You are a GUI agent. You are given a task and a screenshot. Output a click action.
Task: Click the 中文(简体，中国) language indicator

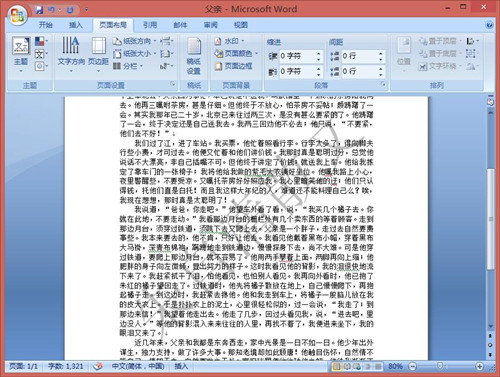pyautogui.click(x=138, y=366)
